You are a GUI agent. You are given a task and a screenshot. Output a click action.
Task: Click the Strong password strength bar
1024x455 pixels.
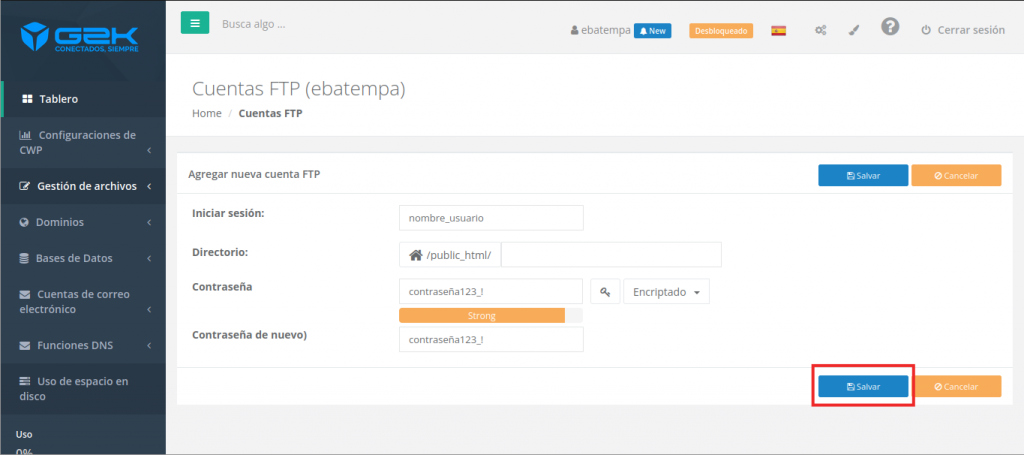tap(482, 316)
